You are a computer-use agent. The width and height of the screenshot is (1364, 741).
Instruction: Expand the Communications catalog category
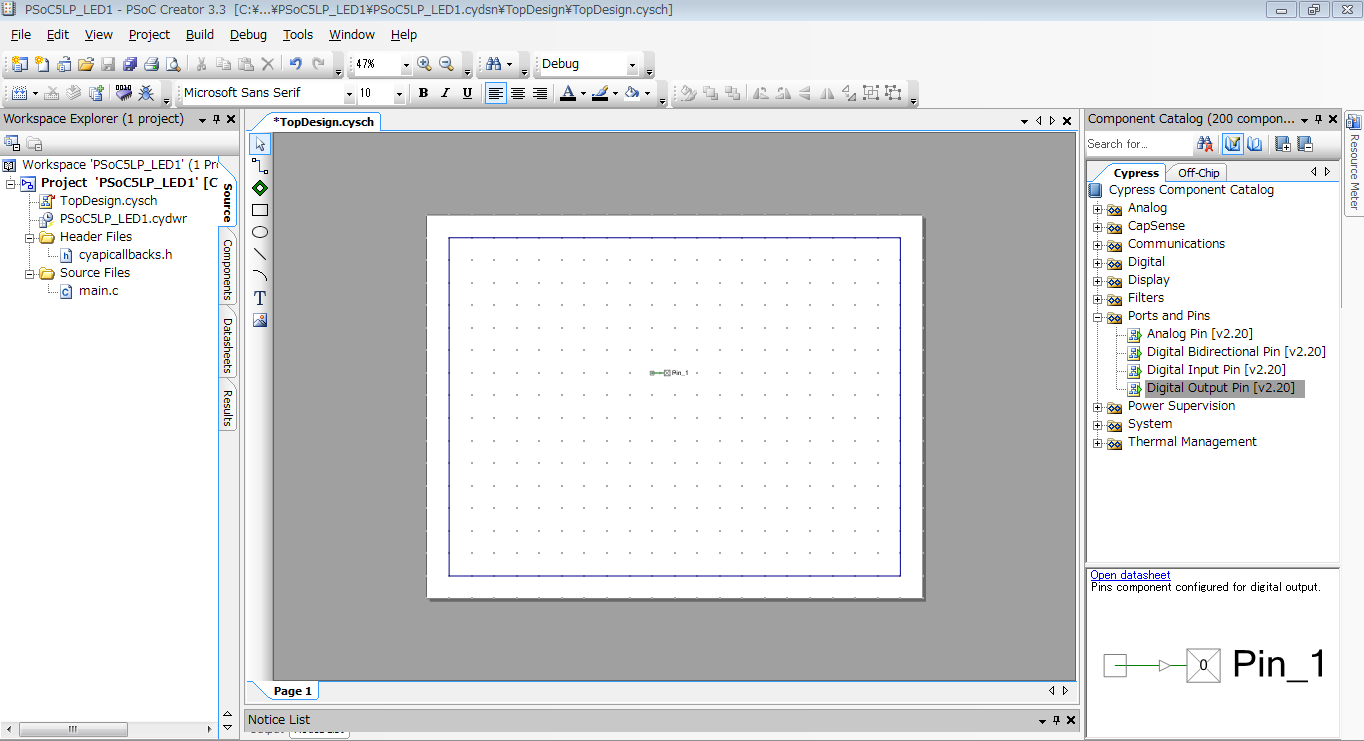[1097, 245]
